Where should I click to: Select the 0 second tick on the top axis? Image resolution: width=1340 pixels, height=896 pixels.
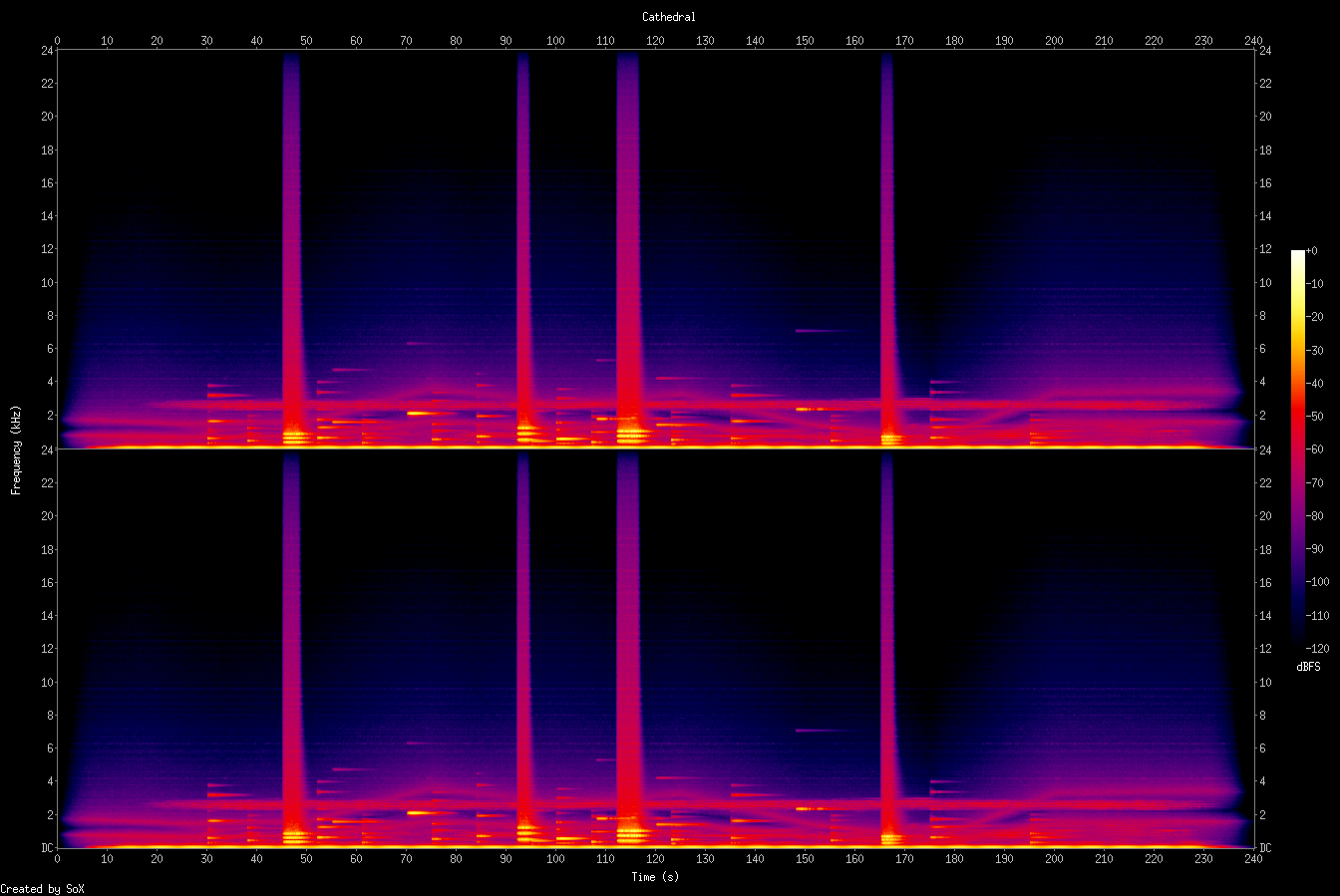58,41
